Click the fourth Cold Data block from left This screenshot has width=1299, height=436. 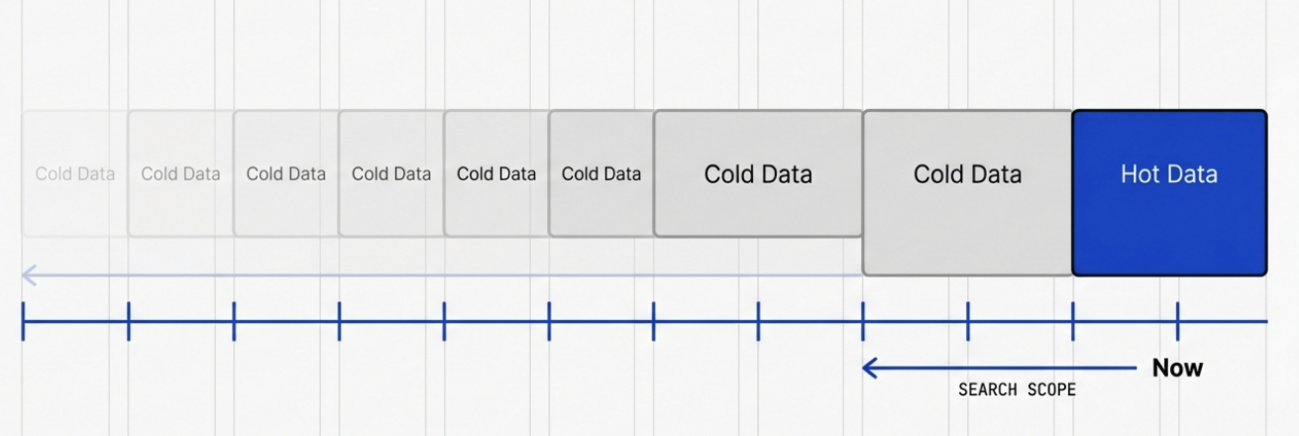391,174
